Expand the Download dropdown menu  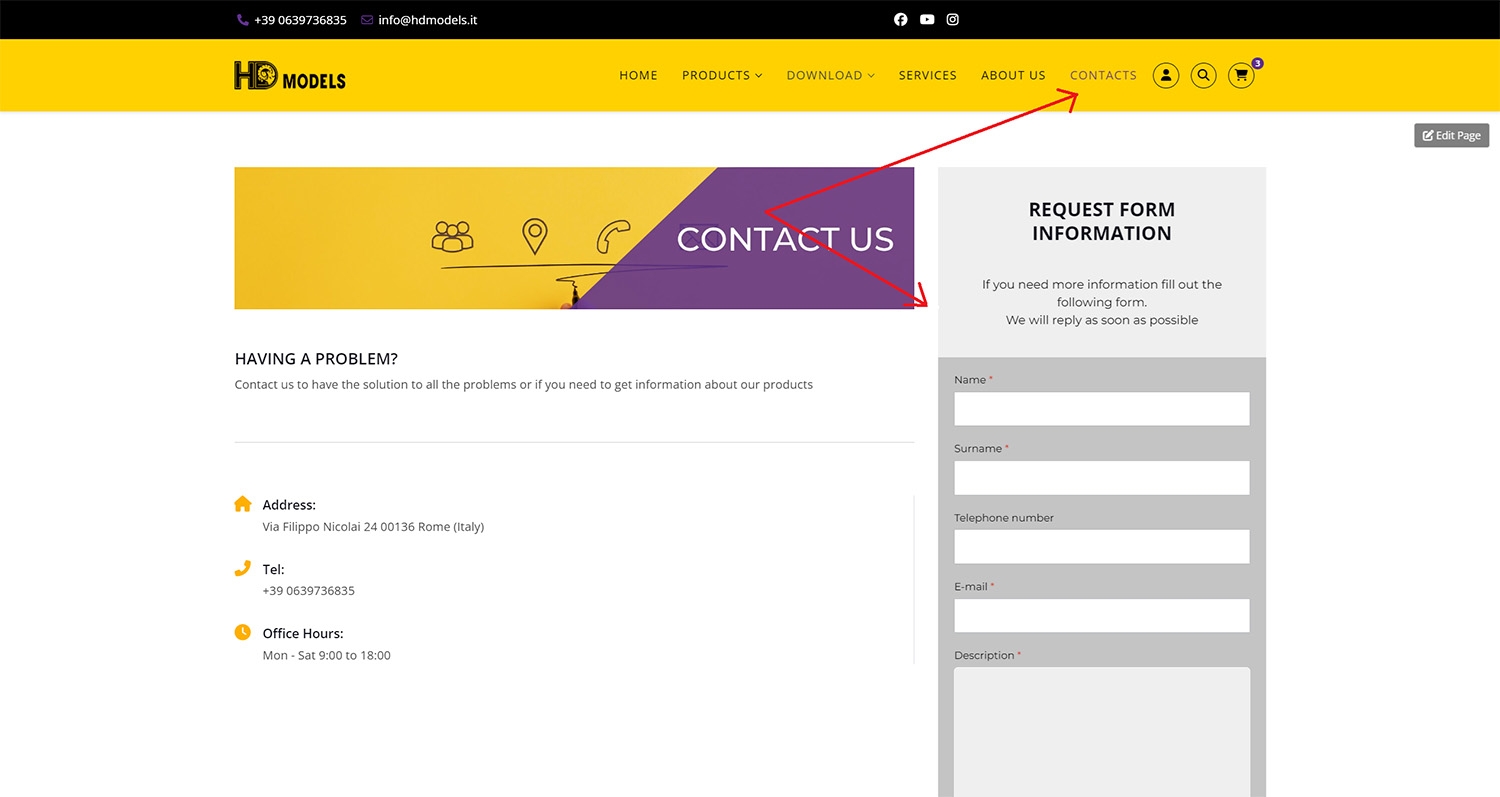point(830,75)
